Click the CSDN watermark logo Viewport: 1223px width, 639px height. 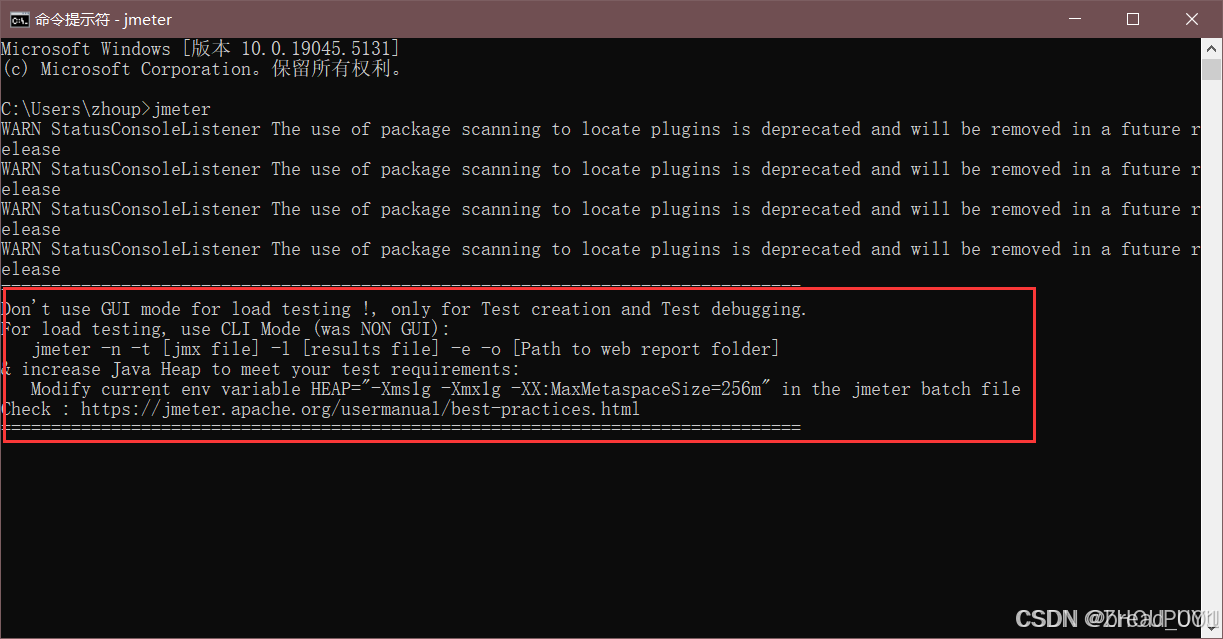pos(1046,618)
